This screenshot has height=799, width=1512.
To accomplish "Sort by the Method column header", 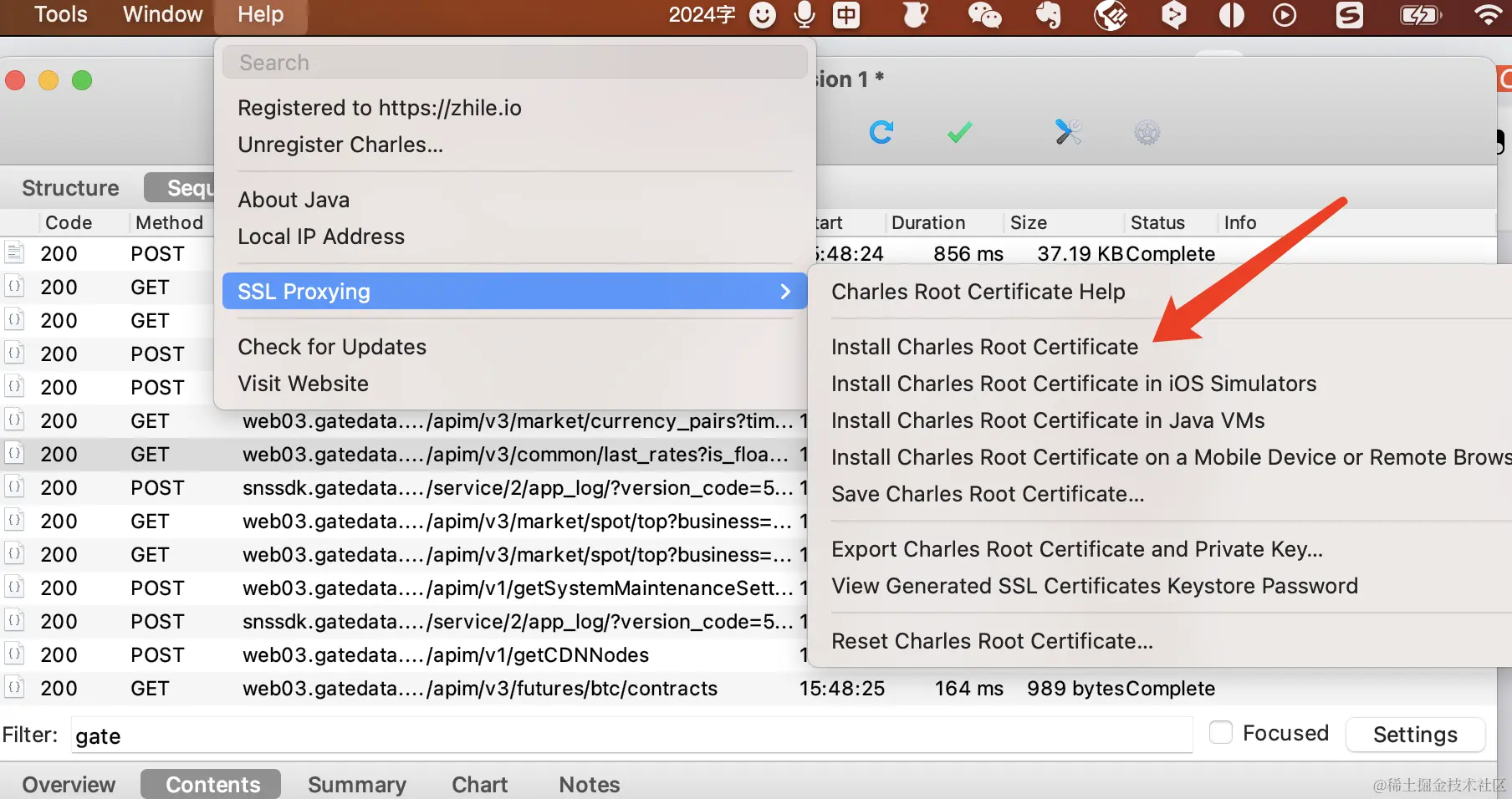I will (169, 222).
